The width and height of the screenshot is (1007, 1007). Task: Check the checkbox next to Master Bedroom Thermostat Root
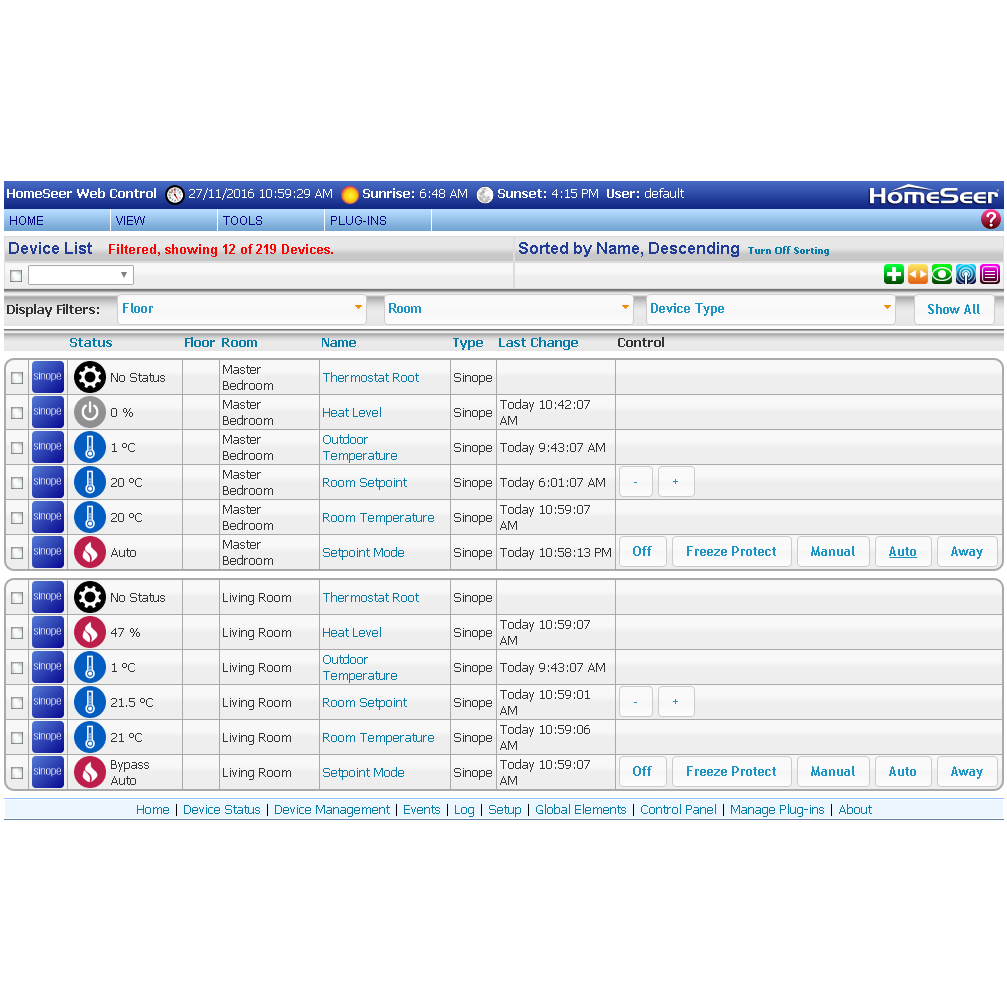[15, 376]
